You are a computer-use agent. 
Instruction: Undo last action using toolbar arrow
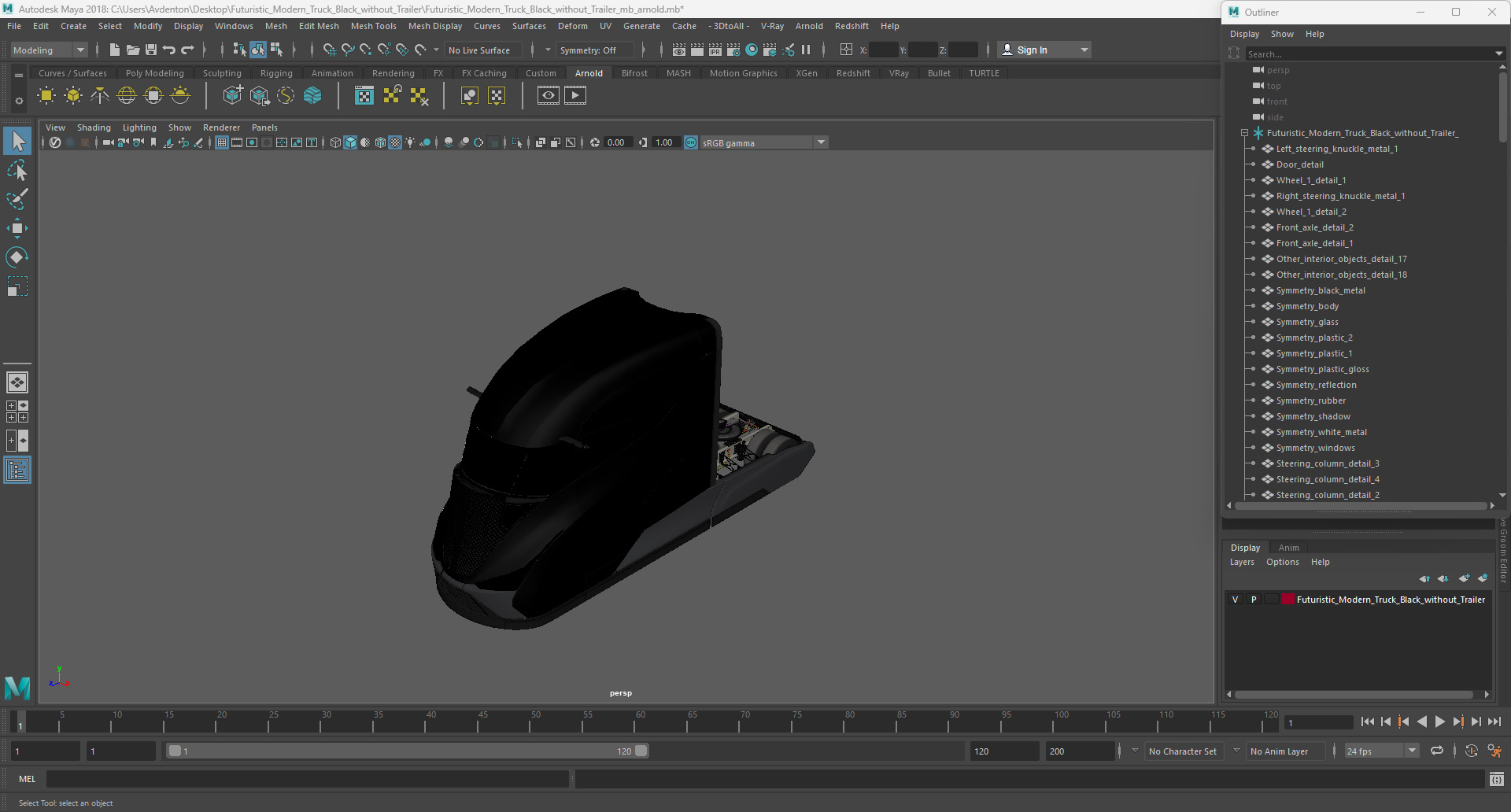coord(169,50)
